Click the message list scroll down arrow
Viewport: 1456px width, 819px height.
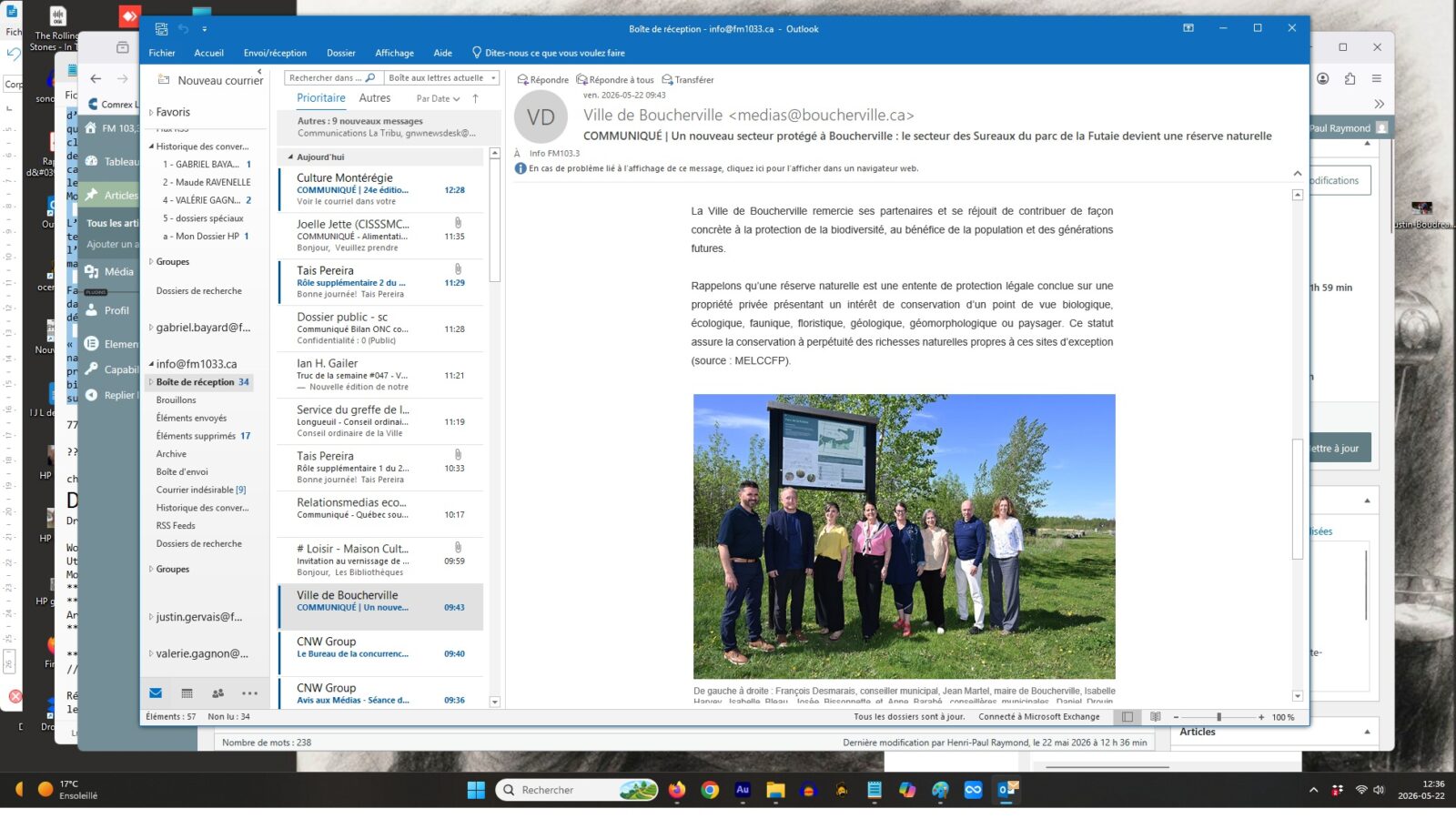(495, 702)
